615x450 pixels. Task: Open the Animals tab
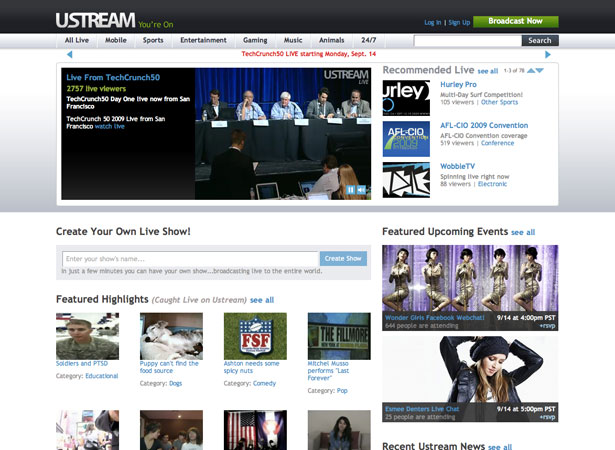331,40
